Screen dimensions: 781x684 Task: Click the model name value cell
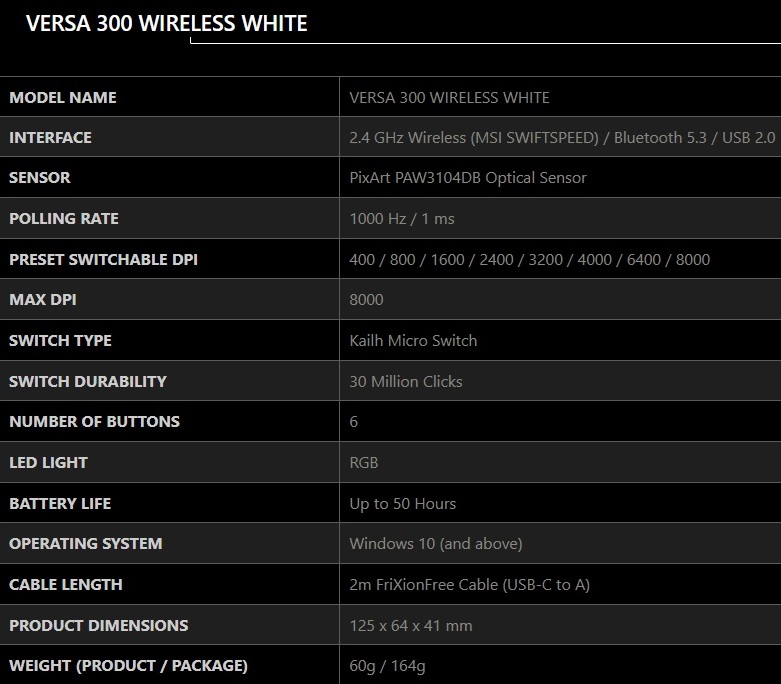[x=449, y=97]
